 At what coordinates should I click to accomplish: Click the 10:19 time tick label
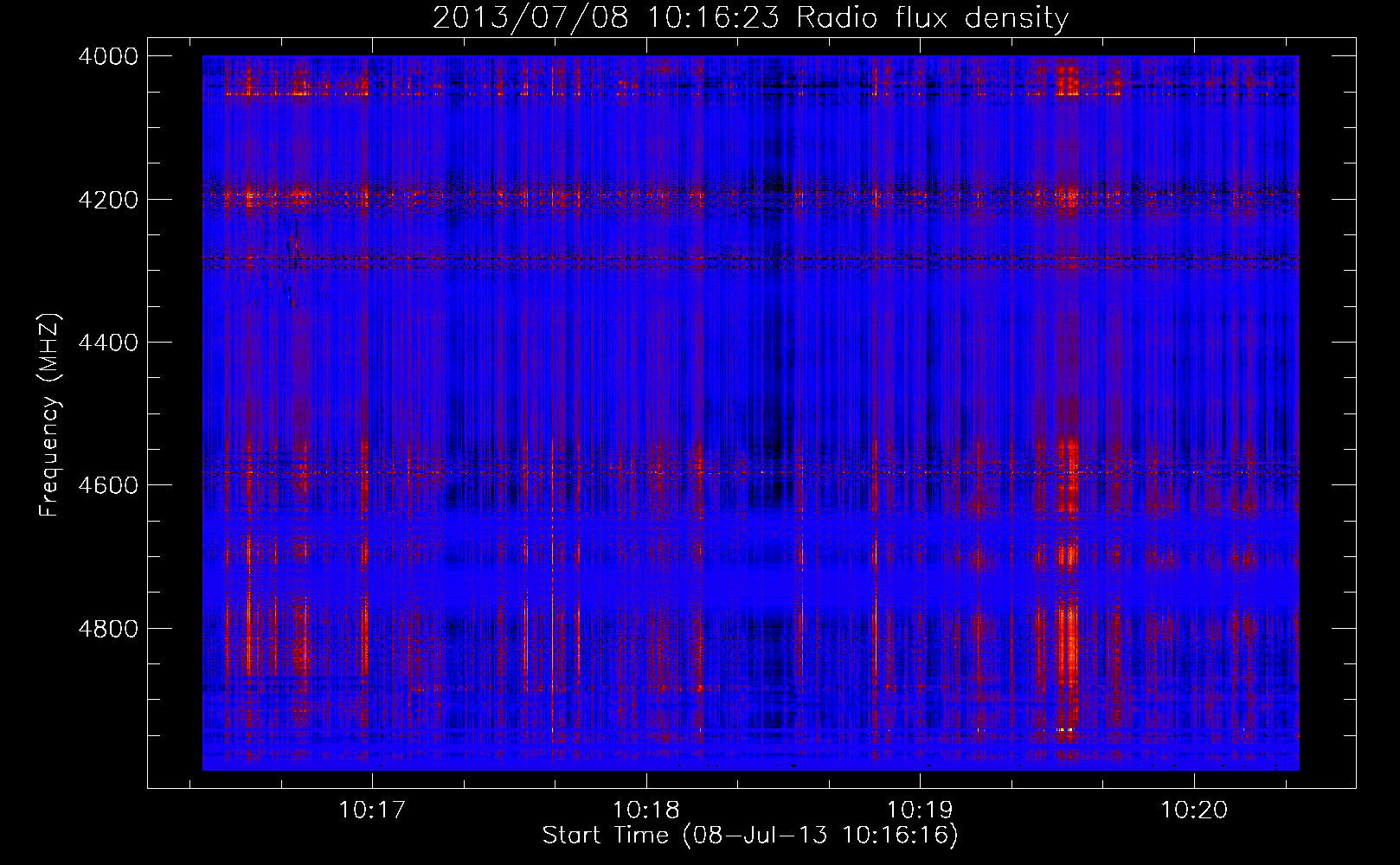pos(920,811)
